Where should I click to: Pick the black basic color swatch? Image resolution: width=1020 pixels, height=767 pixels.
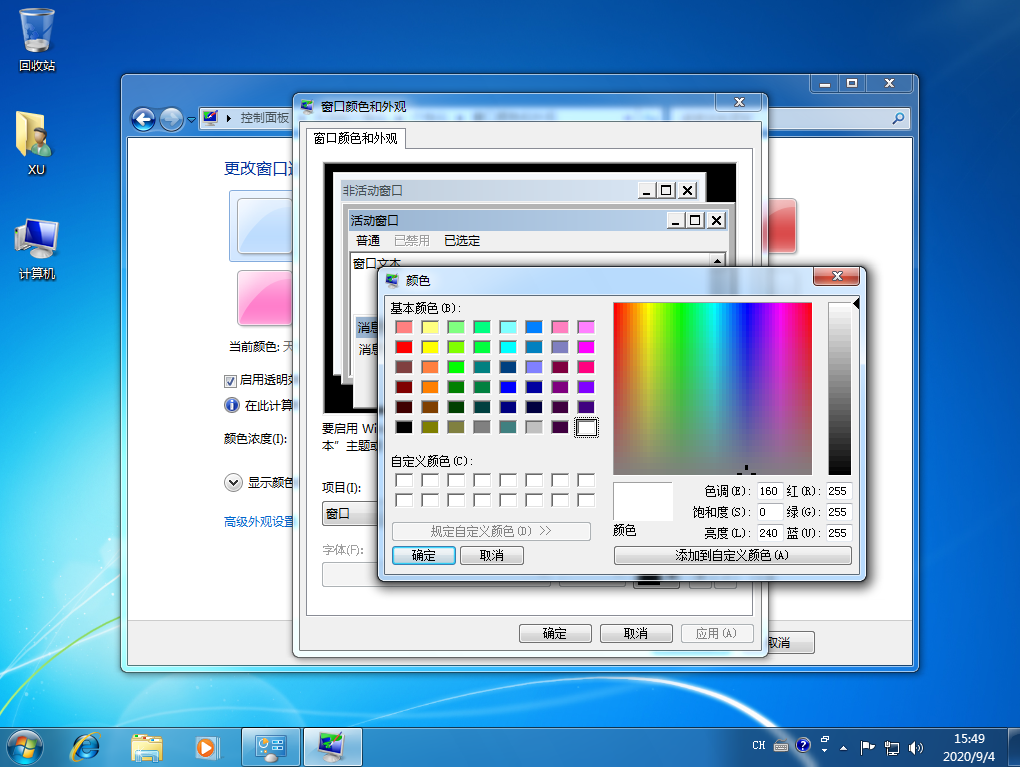(x=404, y=427)
